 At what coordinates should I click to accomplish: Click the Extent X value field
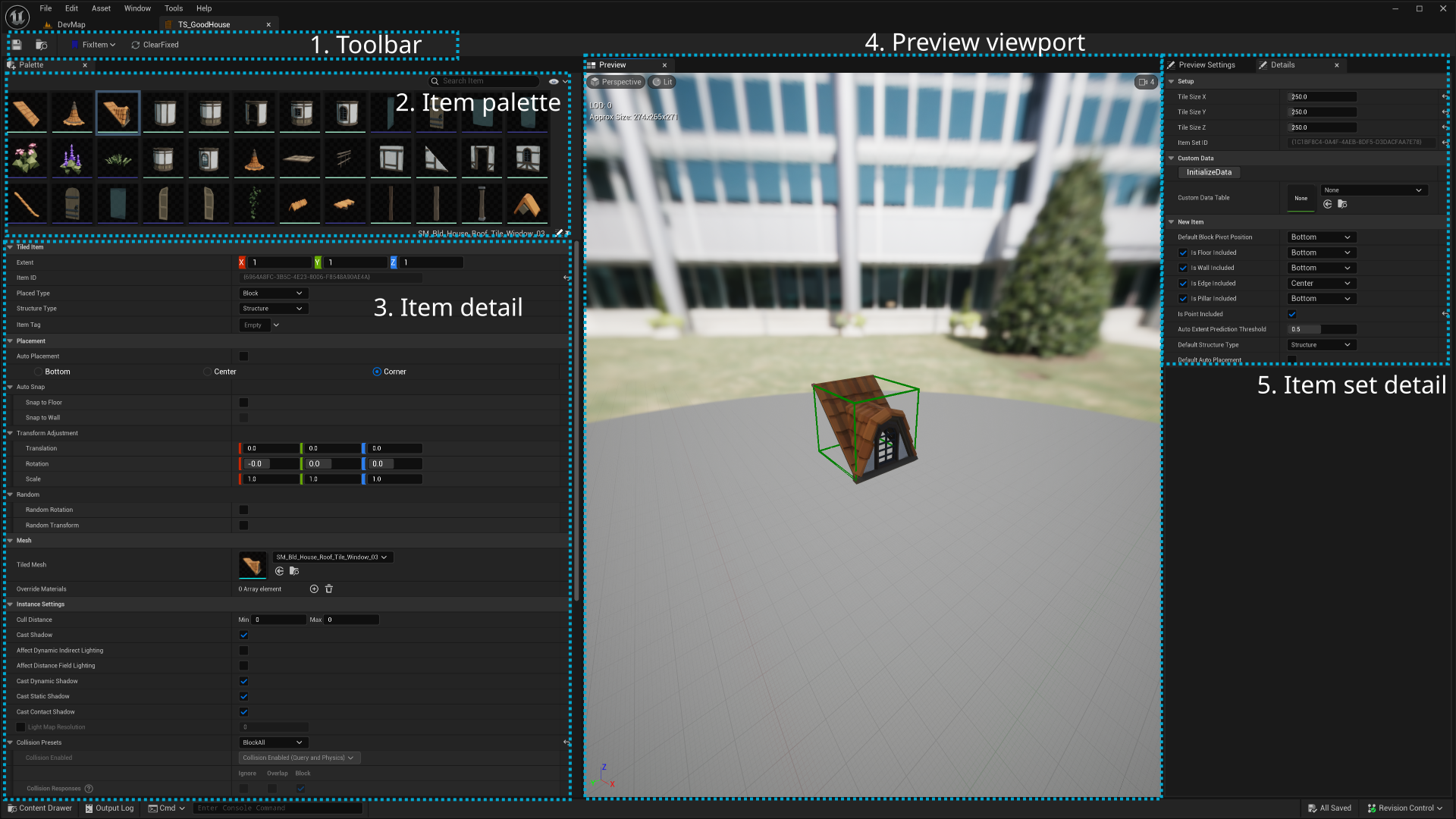pos(280,262)
